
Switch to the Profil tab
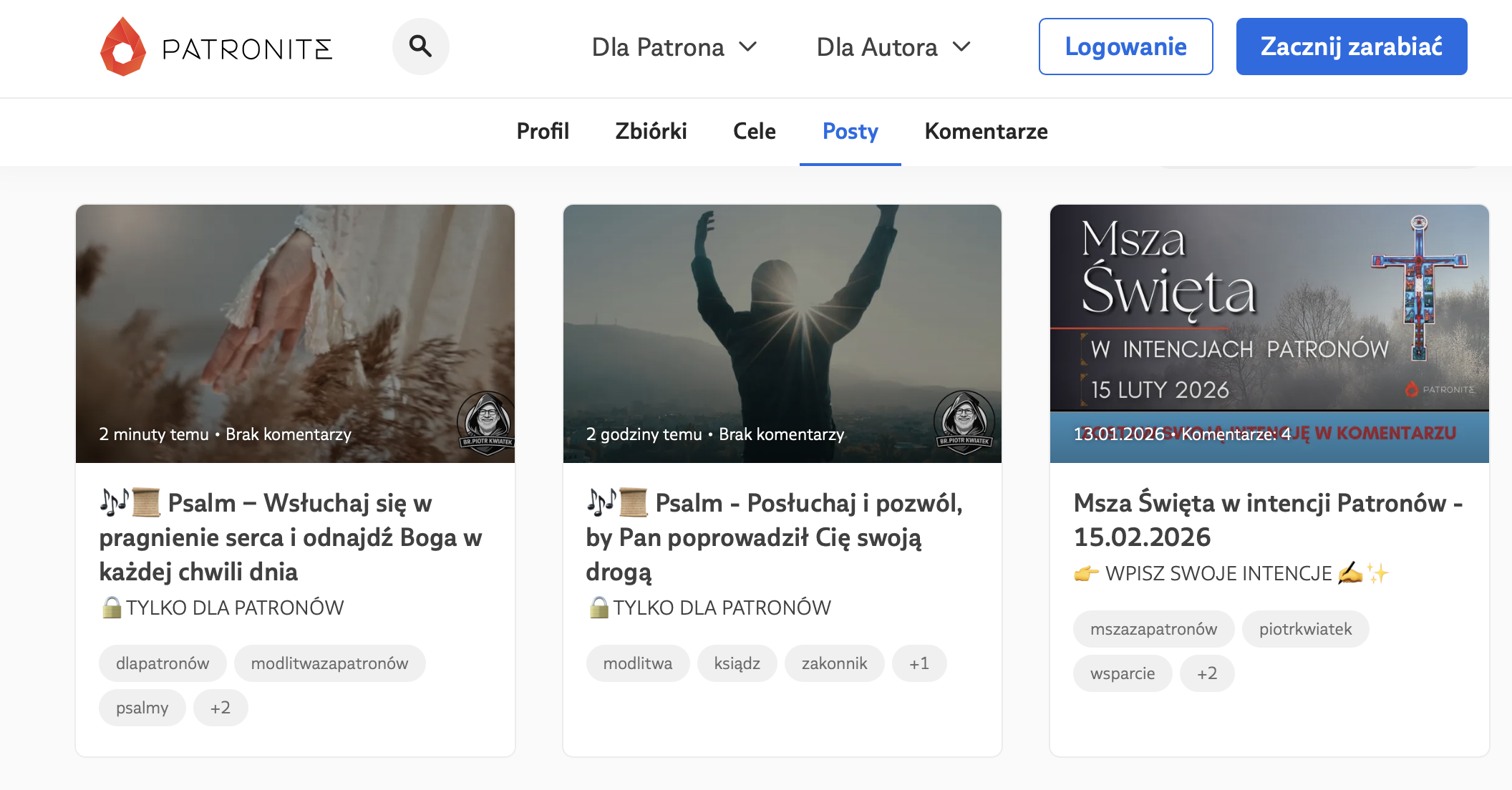[543, 132]
